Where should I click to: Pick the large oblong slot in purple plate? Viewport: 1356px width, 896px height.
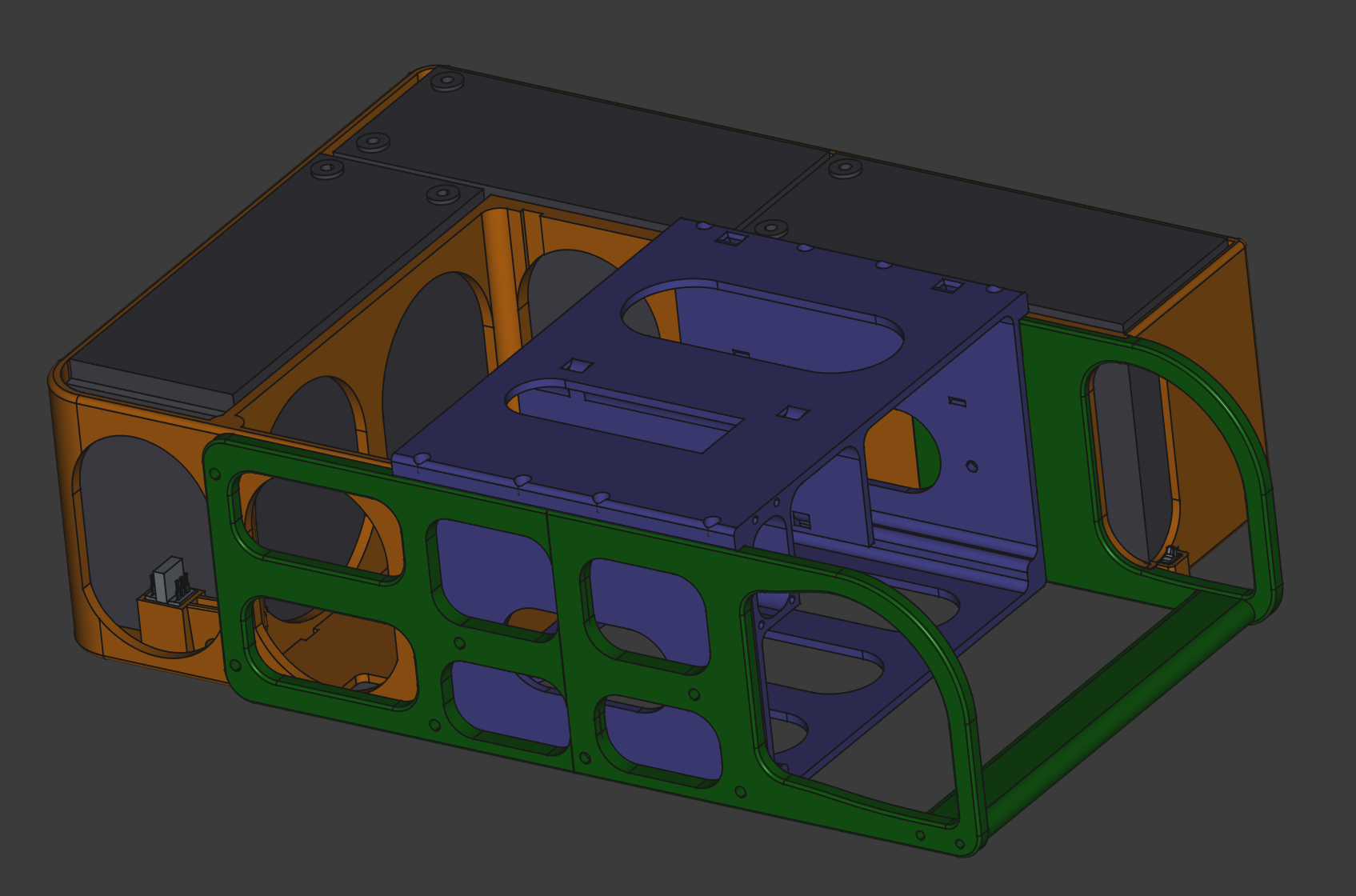764,326
